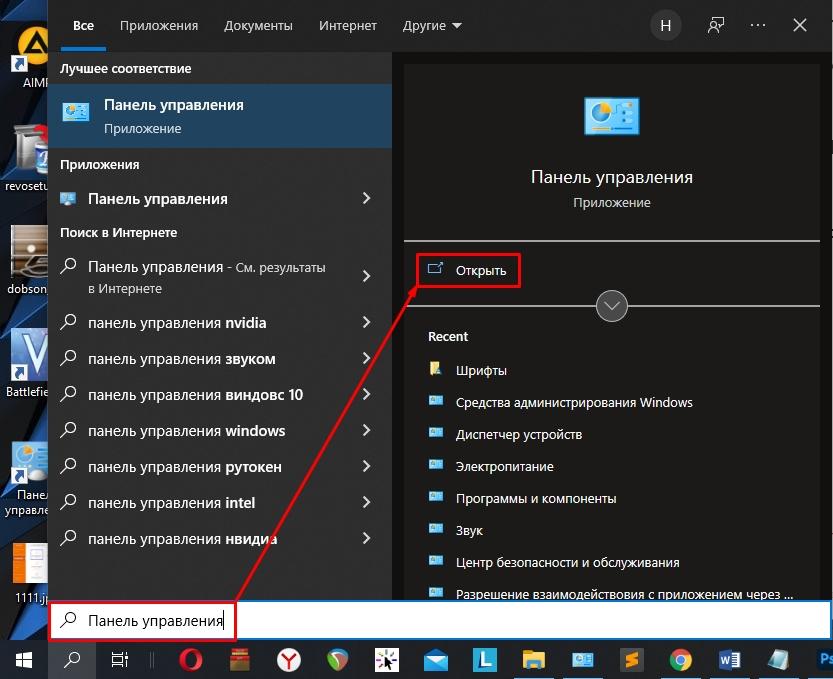
Task: Click the large Control Panel preview icon
Action: (x=611, y=116)
